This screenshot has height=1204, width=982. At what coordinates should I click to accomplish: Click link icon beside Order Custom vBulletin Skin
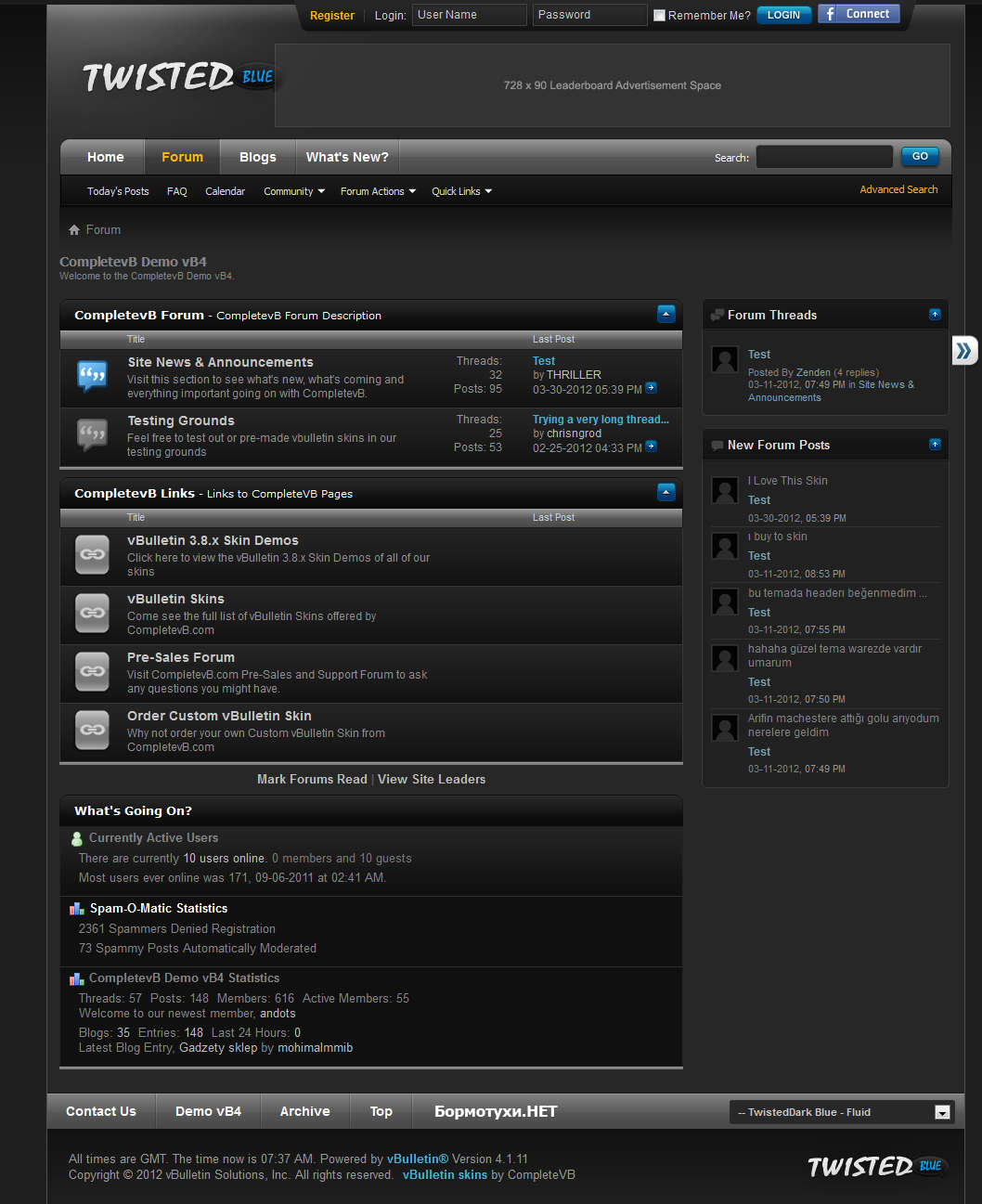(92, 730)
